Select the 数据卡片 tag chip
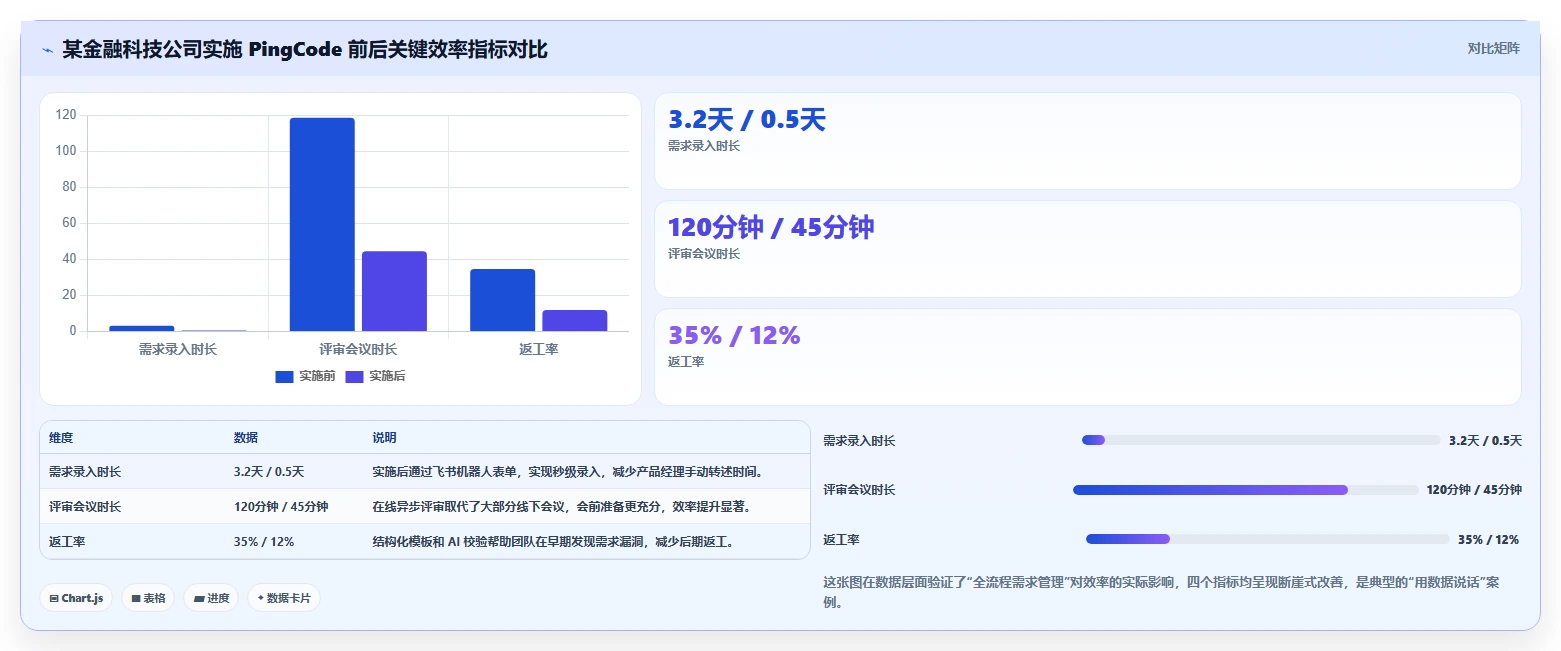This screenshot has height=651, width=1561. pyautogui.click(x=284, y=598)
